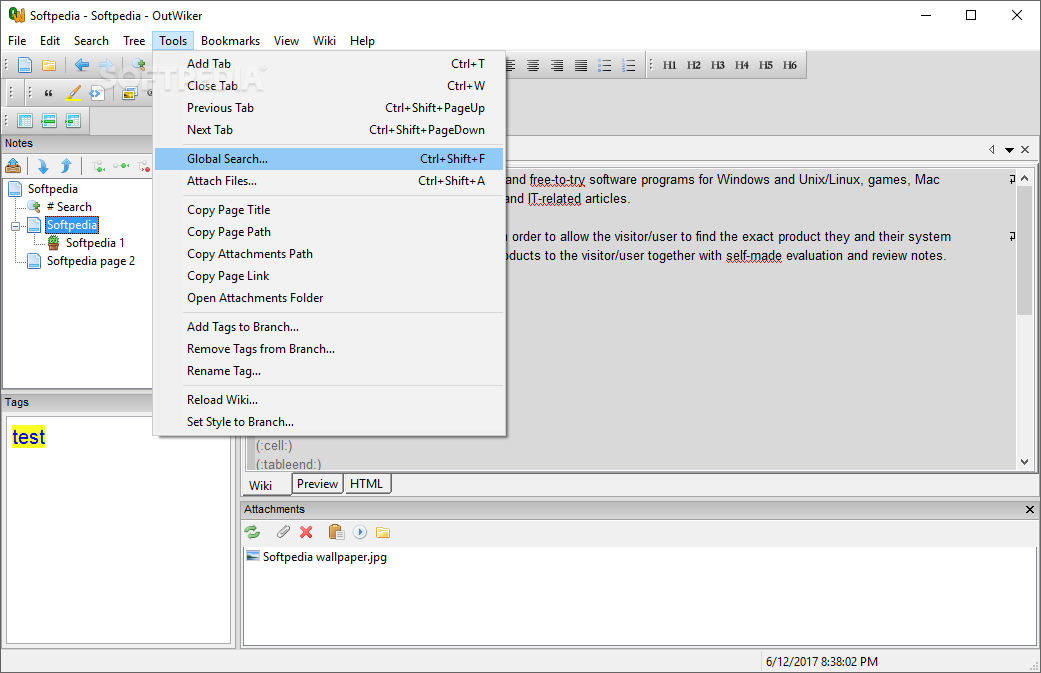Insert a bulleted list
Image resolution: width=1041 pixels, height=673 pixels.
(x=605, y=65)
